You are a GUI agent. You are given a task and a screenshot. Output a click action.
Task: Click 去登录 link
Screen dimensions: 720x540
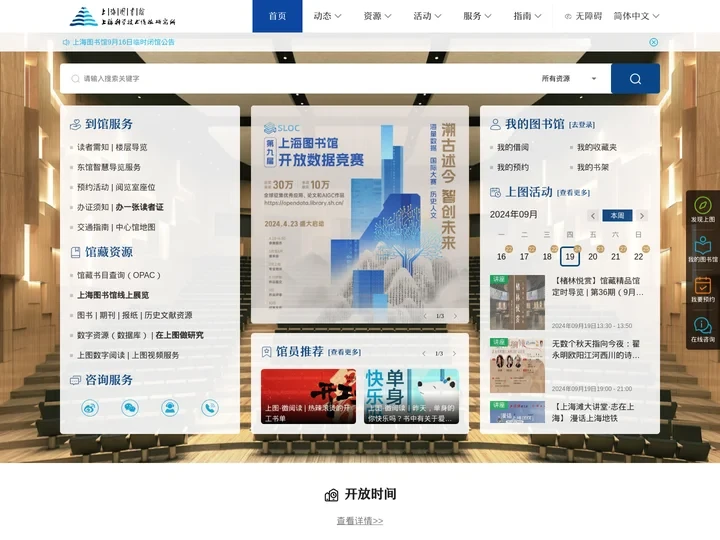click(x=582, y=125)
